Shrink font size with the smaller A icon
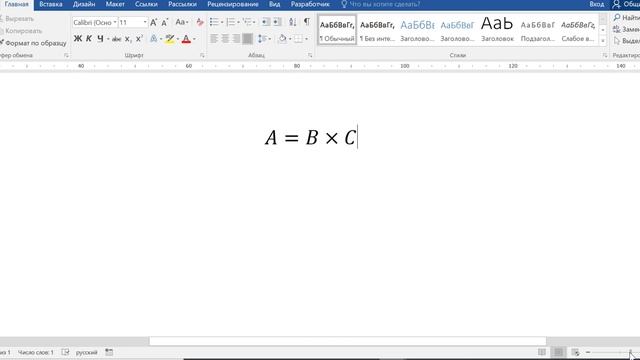The image size is (640, 360). [164, 22]
